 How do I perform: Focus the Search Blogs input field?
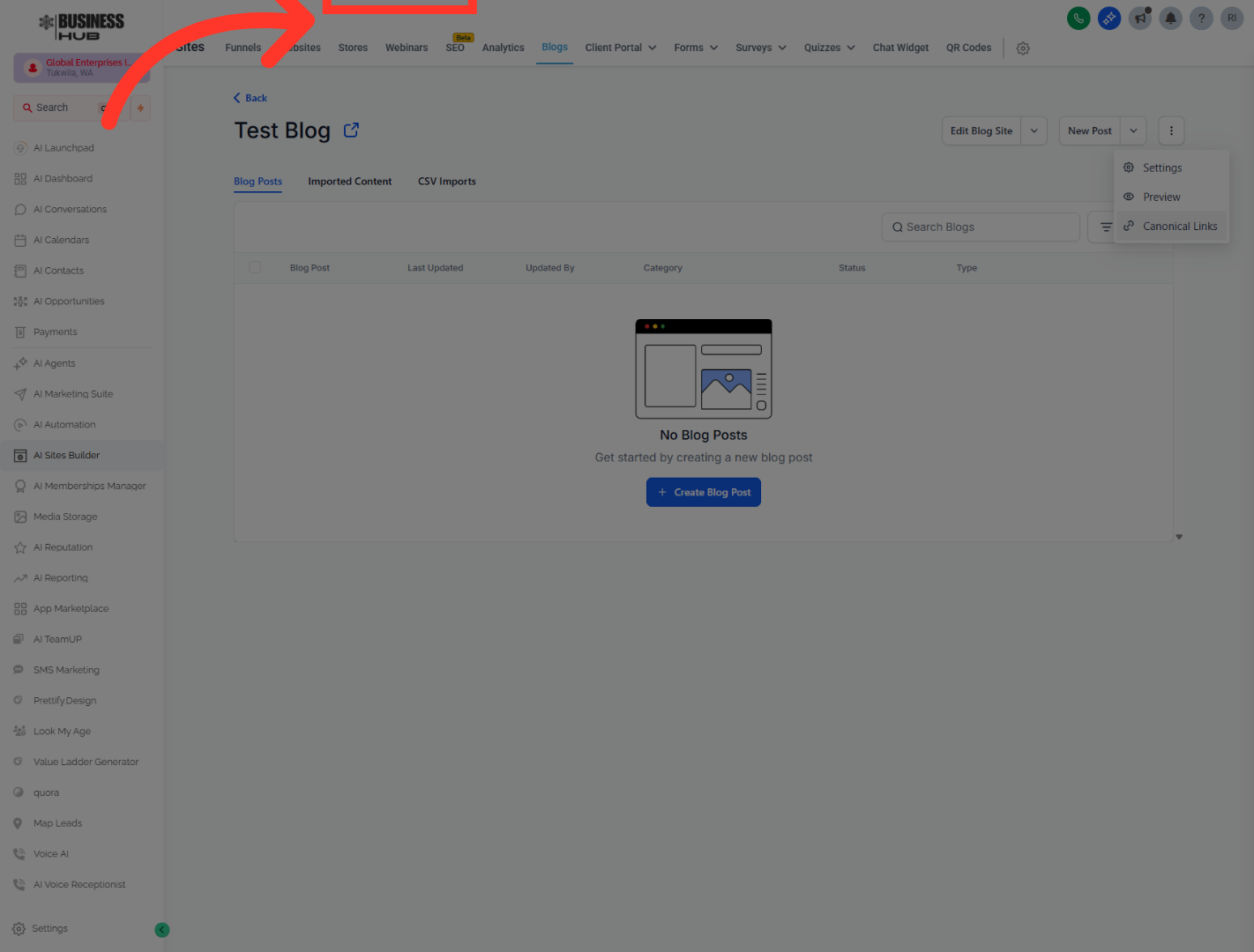[981, 227]
